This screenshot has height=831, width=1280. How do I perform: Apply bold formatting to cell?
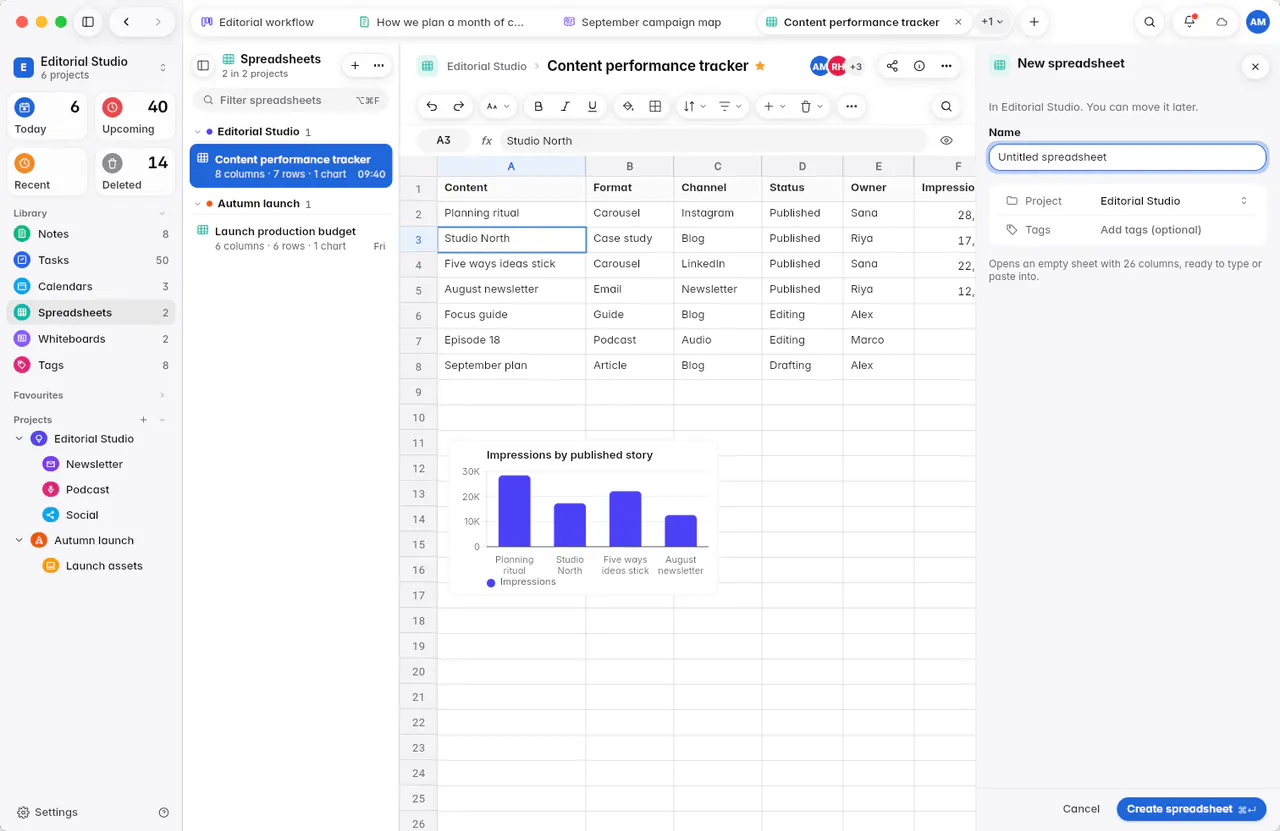coord(538,106)
